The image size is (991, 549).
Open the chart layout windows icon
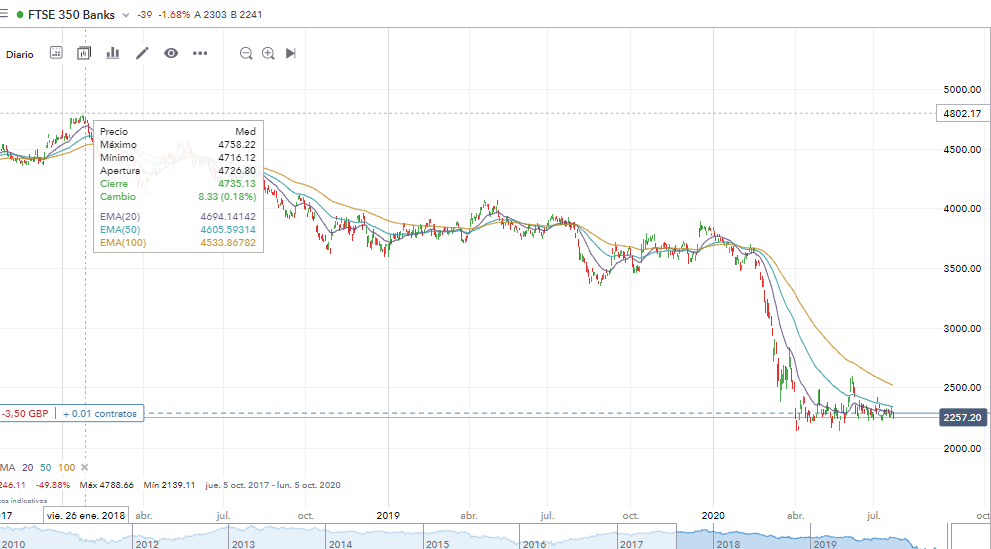(84, 53)
